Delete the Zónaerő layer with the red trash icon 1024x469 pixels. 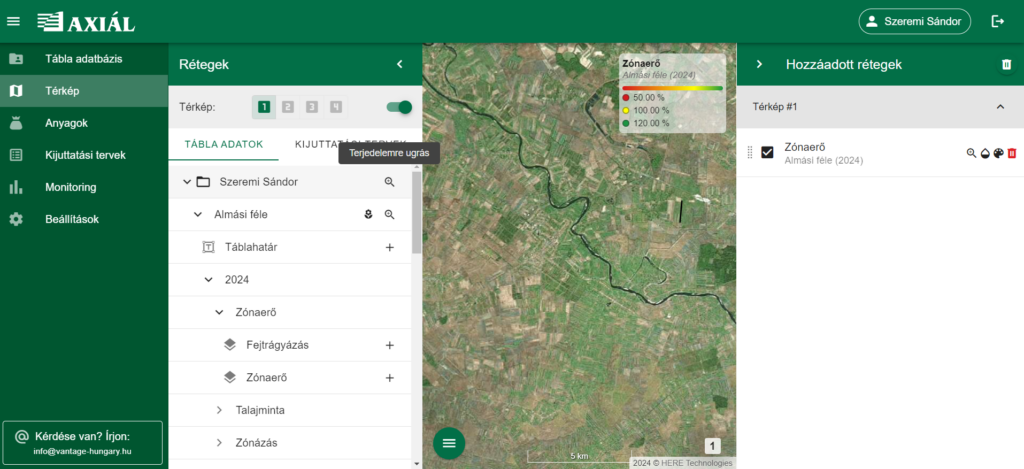point(1011,153)
